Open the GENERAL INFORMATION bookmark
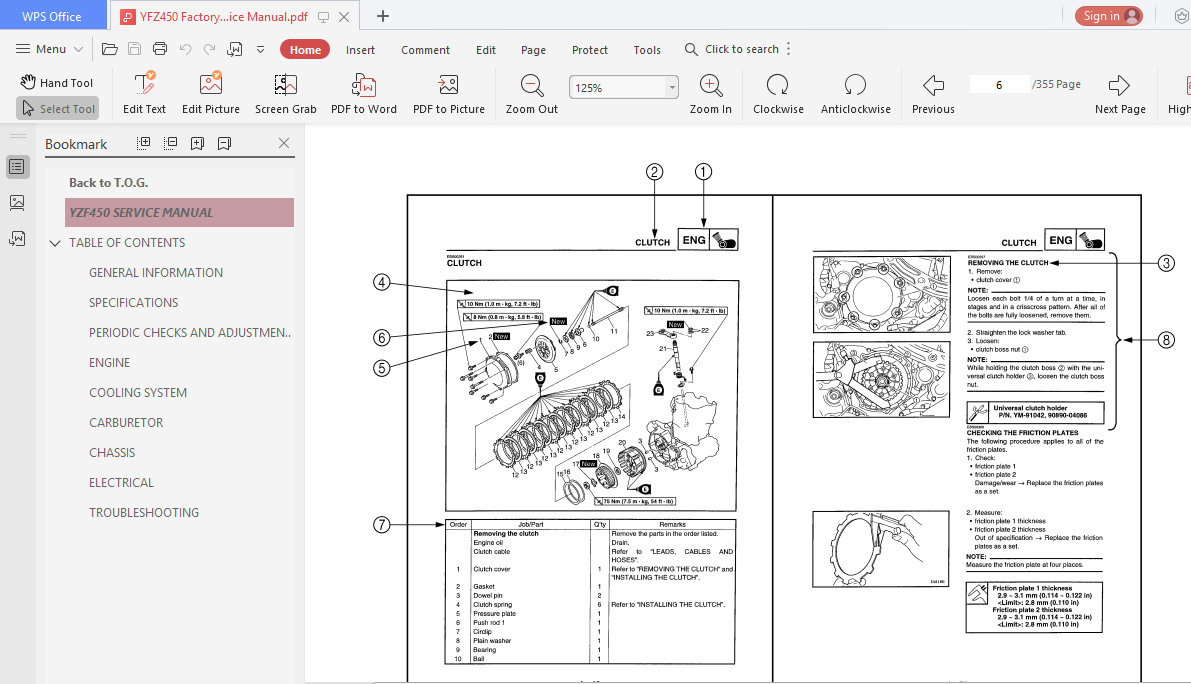 [x=156, y=273]
